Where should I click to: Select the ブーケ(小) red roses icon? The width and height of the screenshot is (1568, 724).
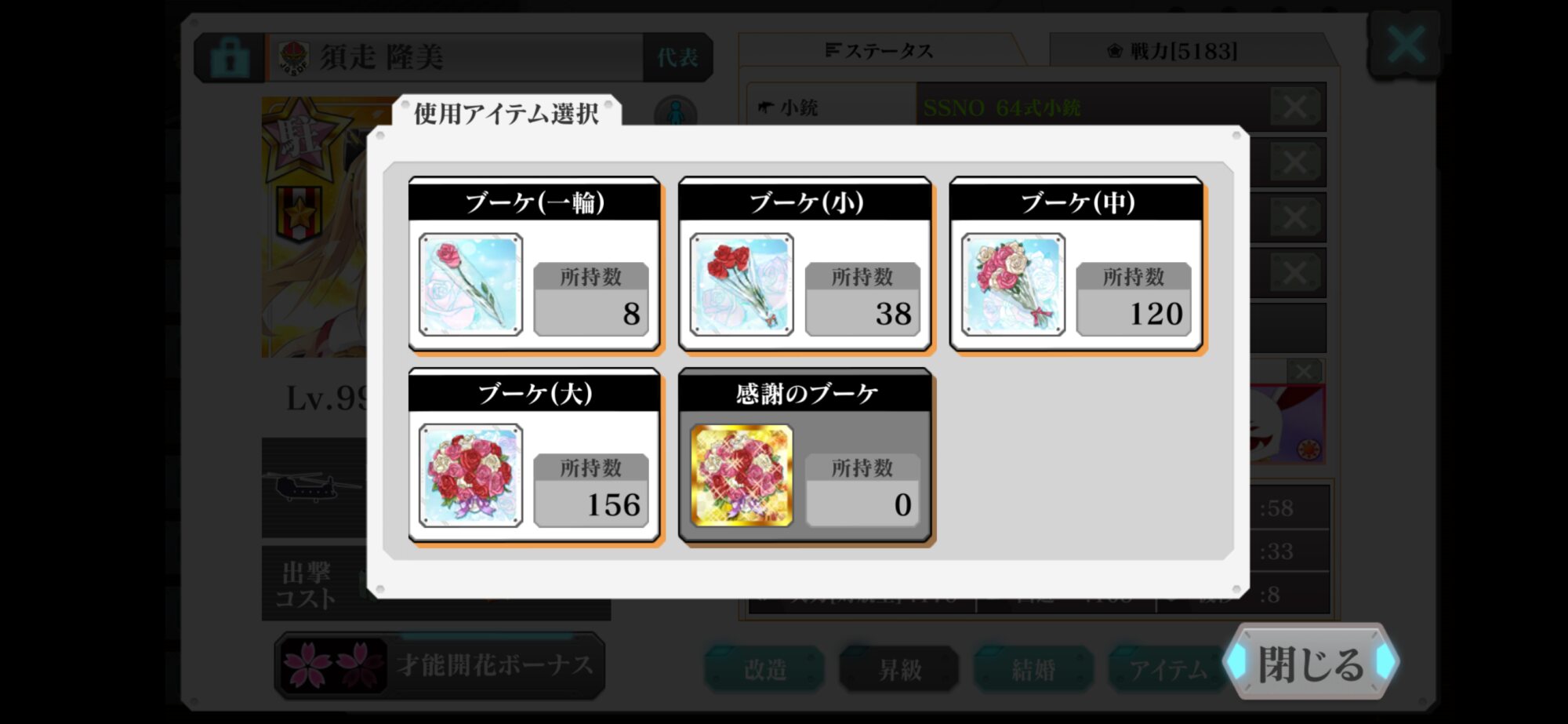pyautogui.click(x=742, y=285)
